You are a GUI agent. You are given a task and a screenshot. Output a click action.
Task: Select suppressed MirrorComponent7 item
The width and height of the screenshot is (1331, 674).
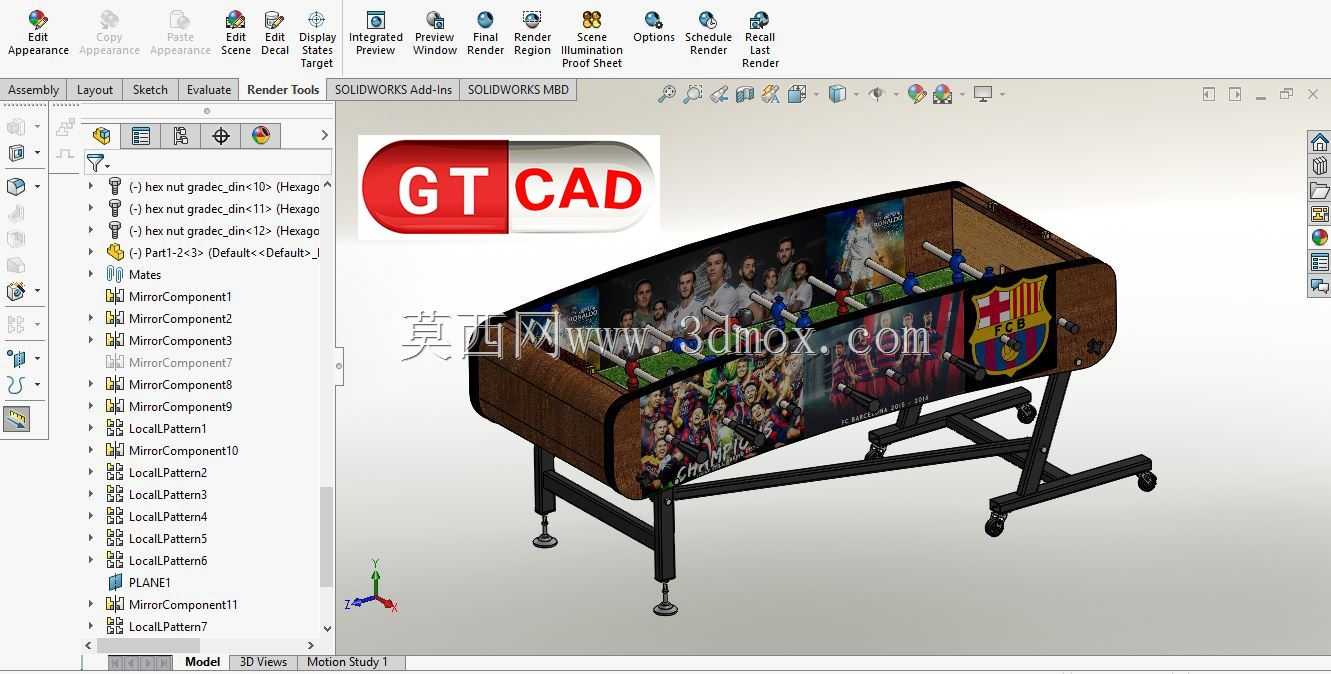180,362
